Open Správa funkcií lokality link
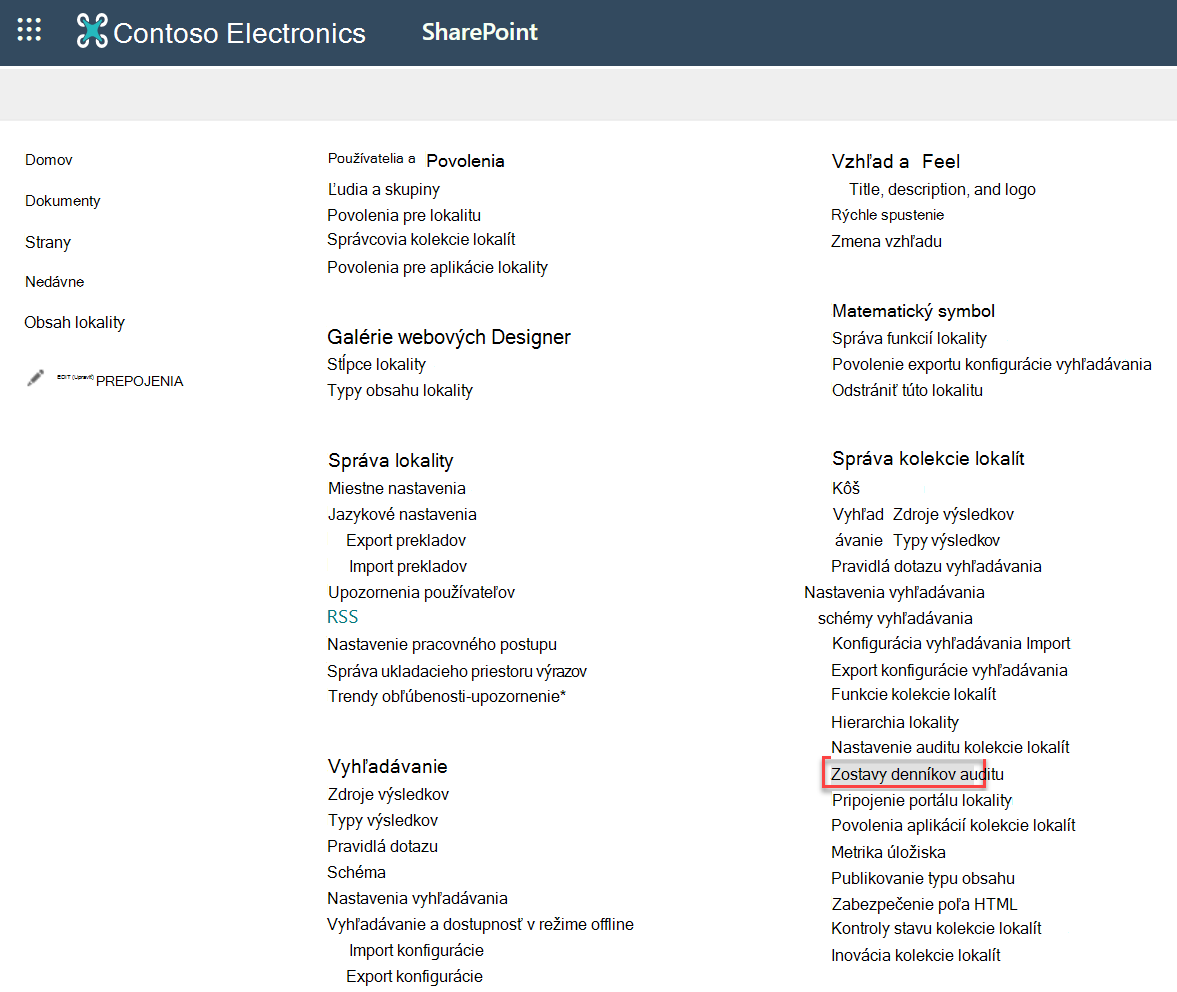Screen dimensions: 1177x992 tap(909, 338)
